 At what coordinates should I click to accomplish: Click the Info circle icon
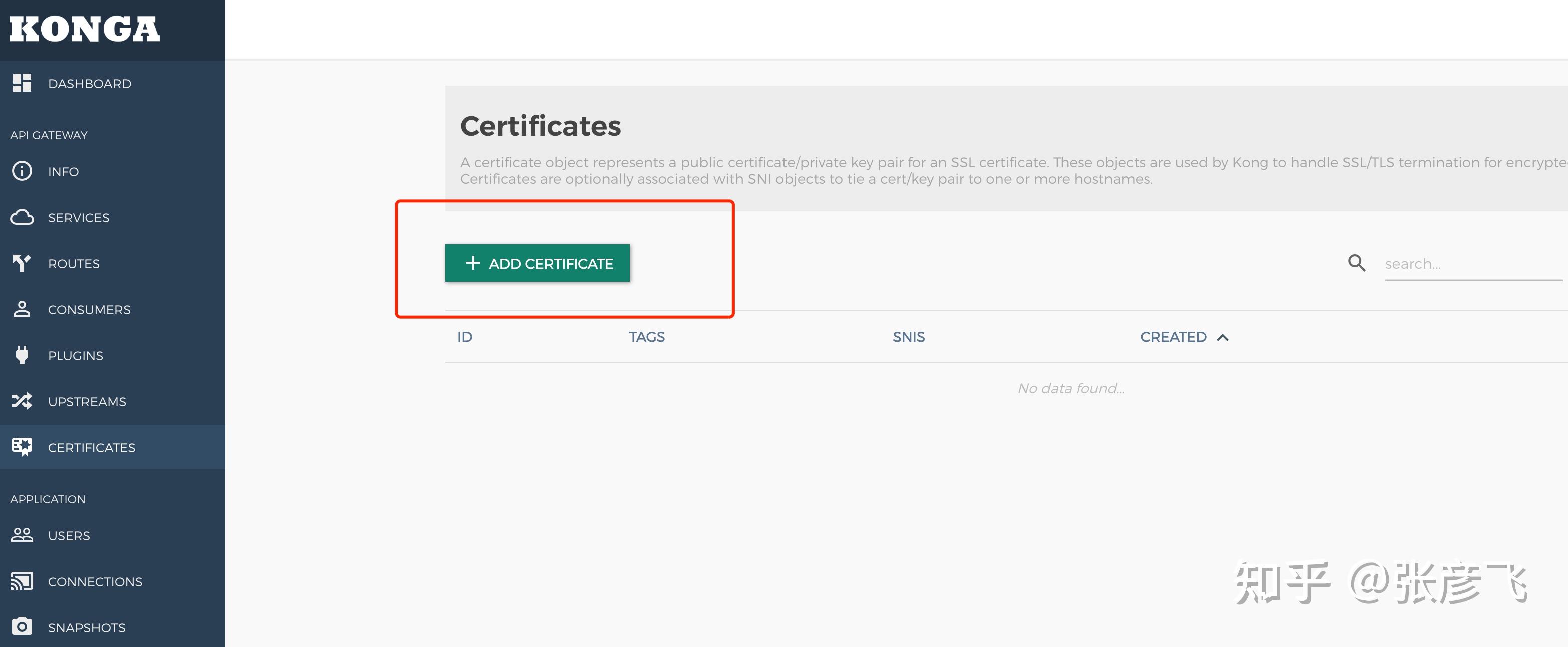pos(22,171)
